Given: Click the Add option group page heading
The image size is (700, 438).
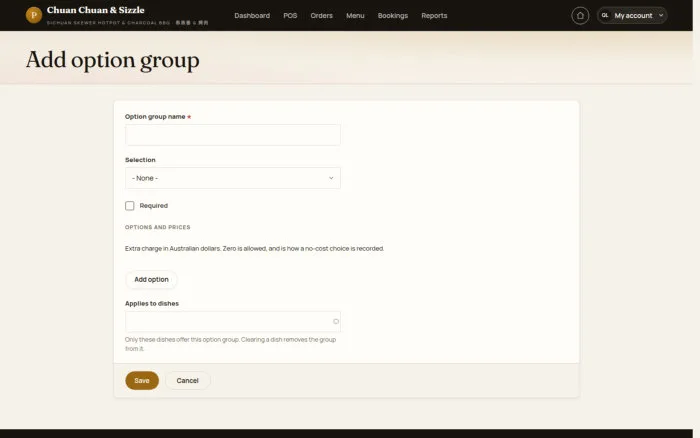Looking at the screenshot, I should (112, 60).
